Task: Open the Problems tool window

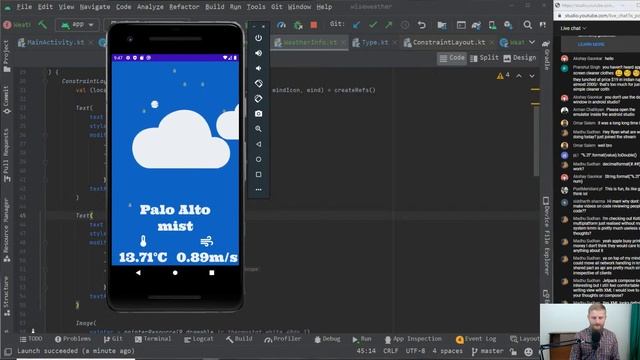Action: pyautogui.click(x=73, y=339)
